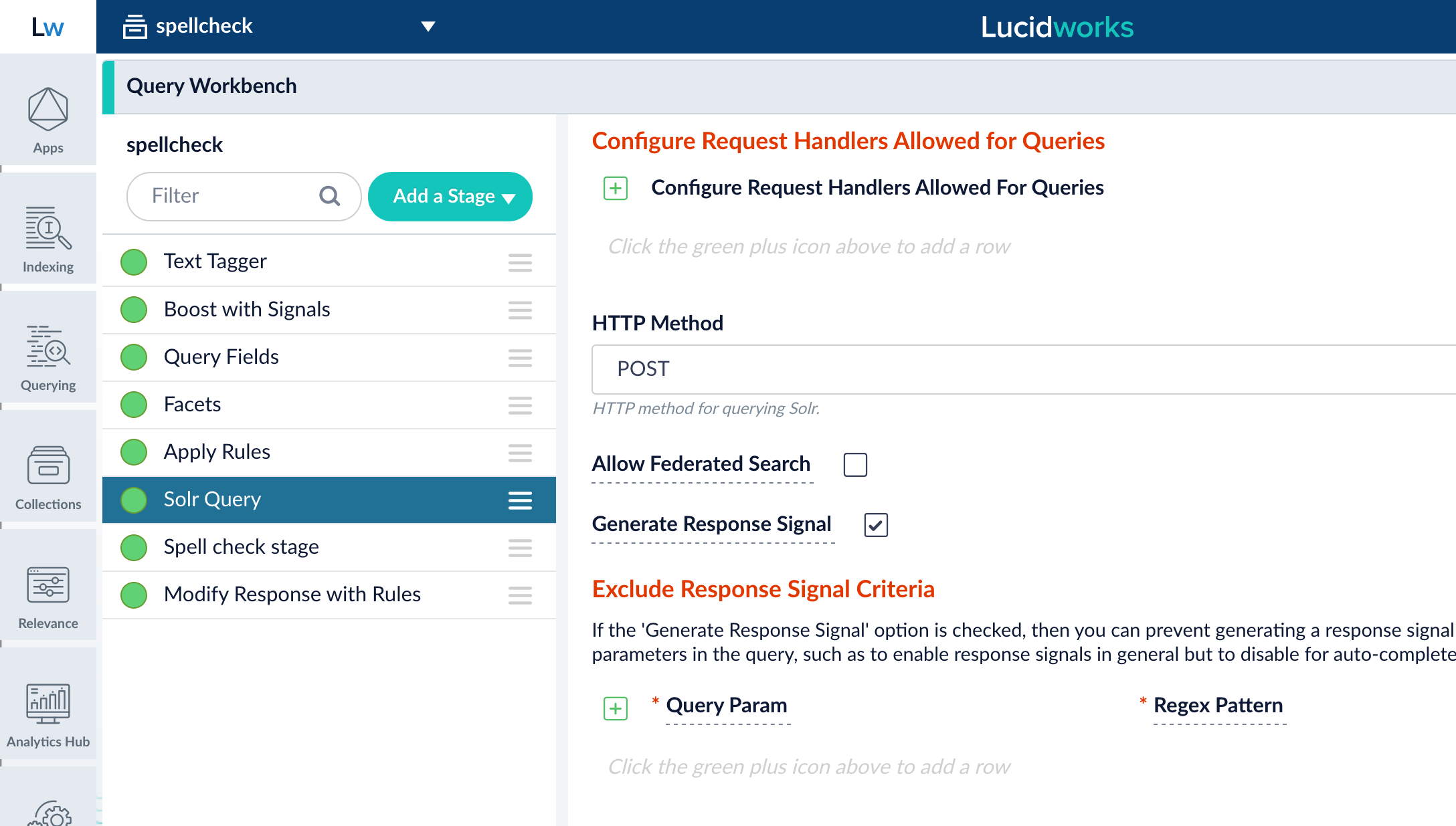Click the Lw logo in the corner
Viewport: 1456px width, 826px height.
click(x=48, y=27)
